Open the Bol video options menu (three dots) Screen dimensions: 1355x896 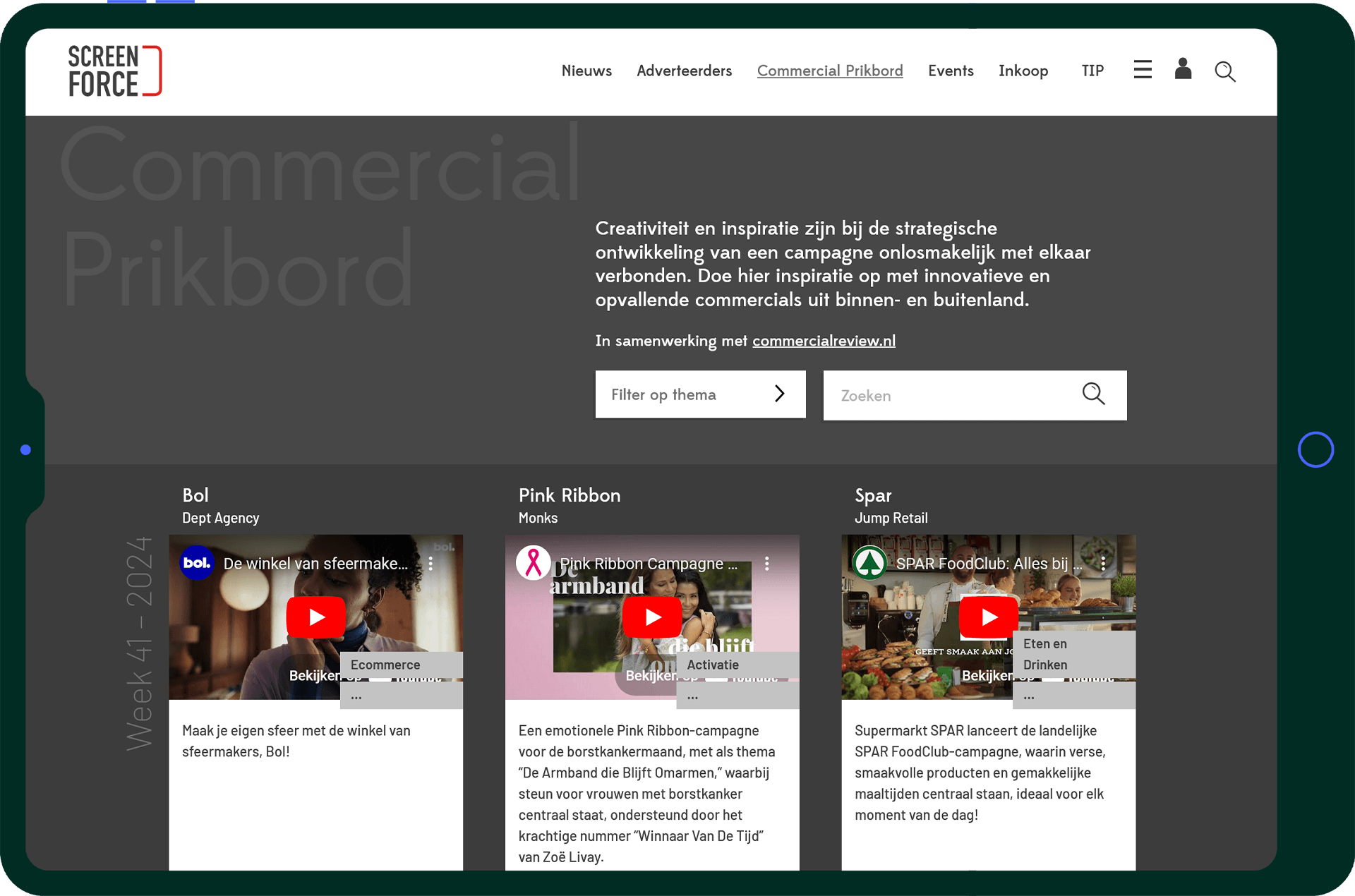coord(430,564)
